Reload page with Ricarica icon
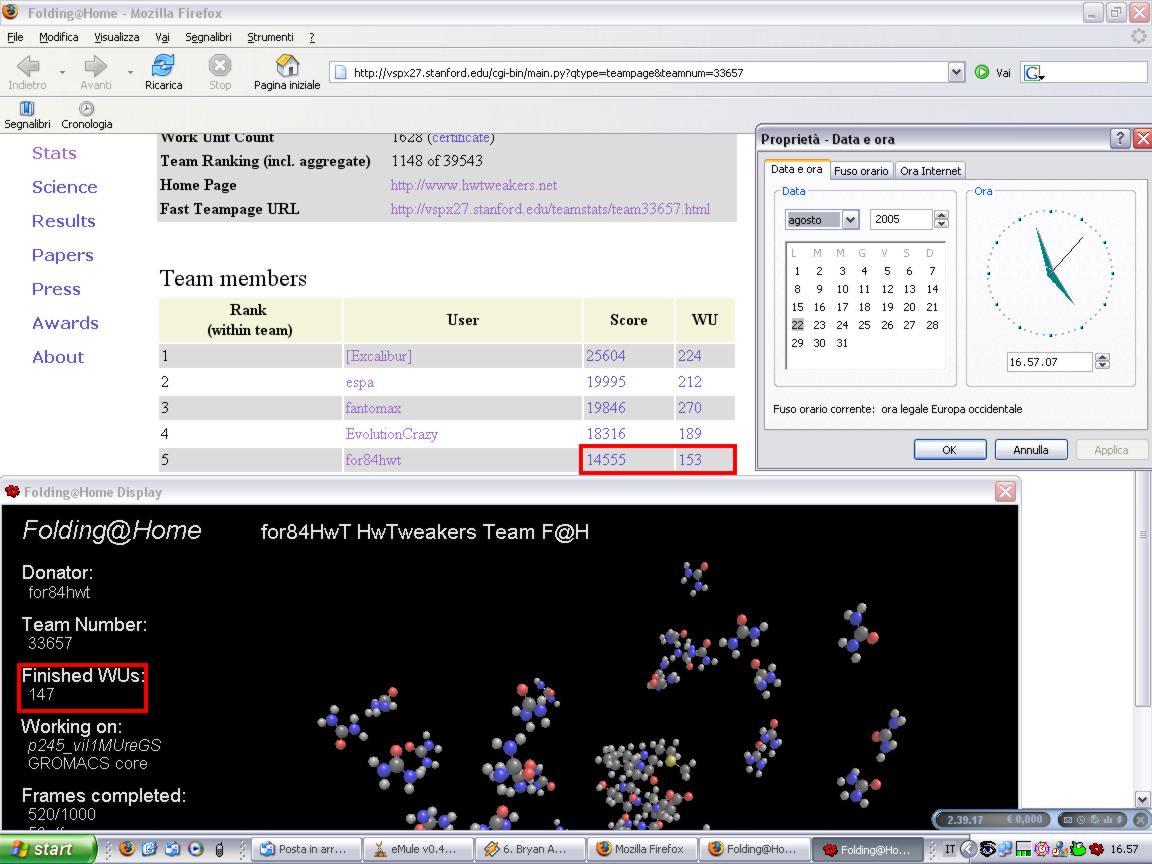Screen dimensions: 1152x864 [x=163, y=65]
